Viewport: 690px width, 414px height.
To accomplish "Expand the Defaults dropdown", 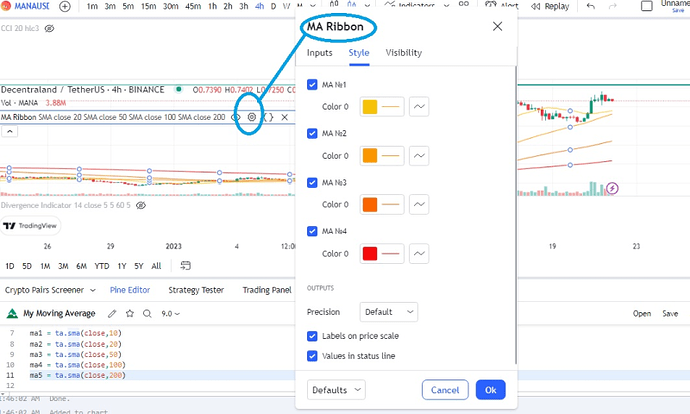I will pyautogui.click(x=336, y=389).
